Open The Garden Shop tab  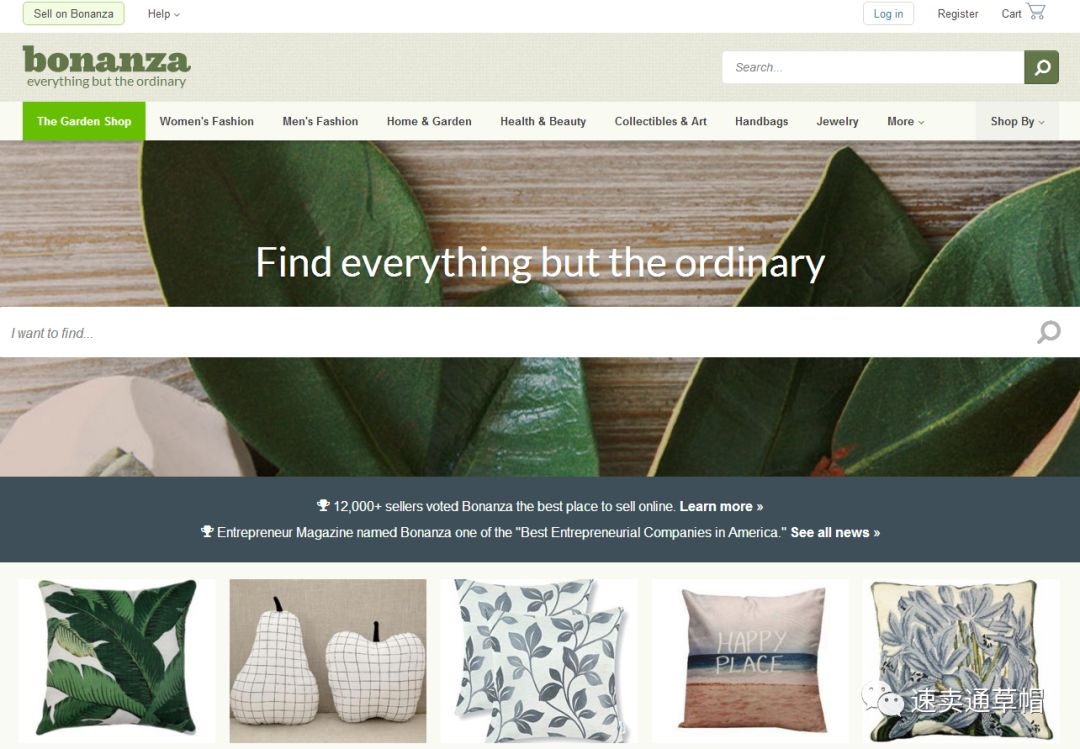(x=84, y=121)
